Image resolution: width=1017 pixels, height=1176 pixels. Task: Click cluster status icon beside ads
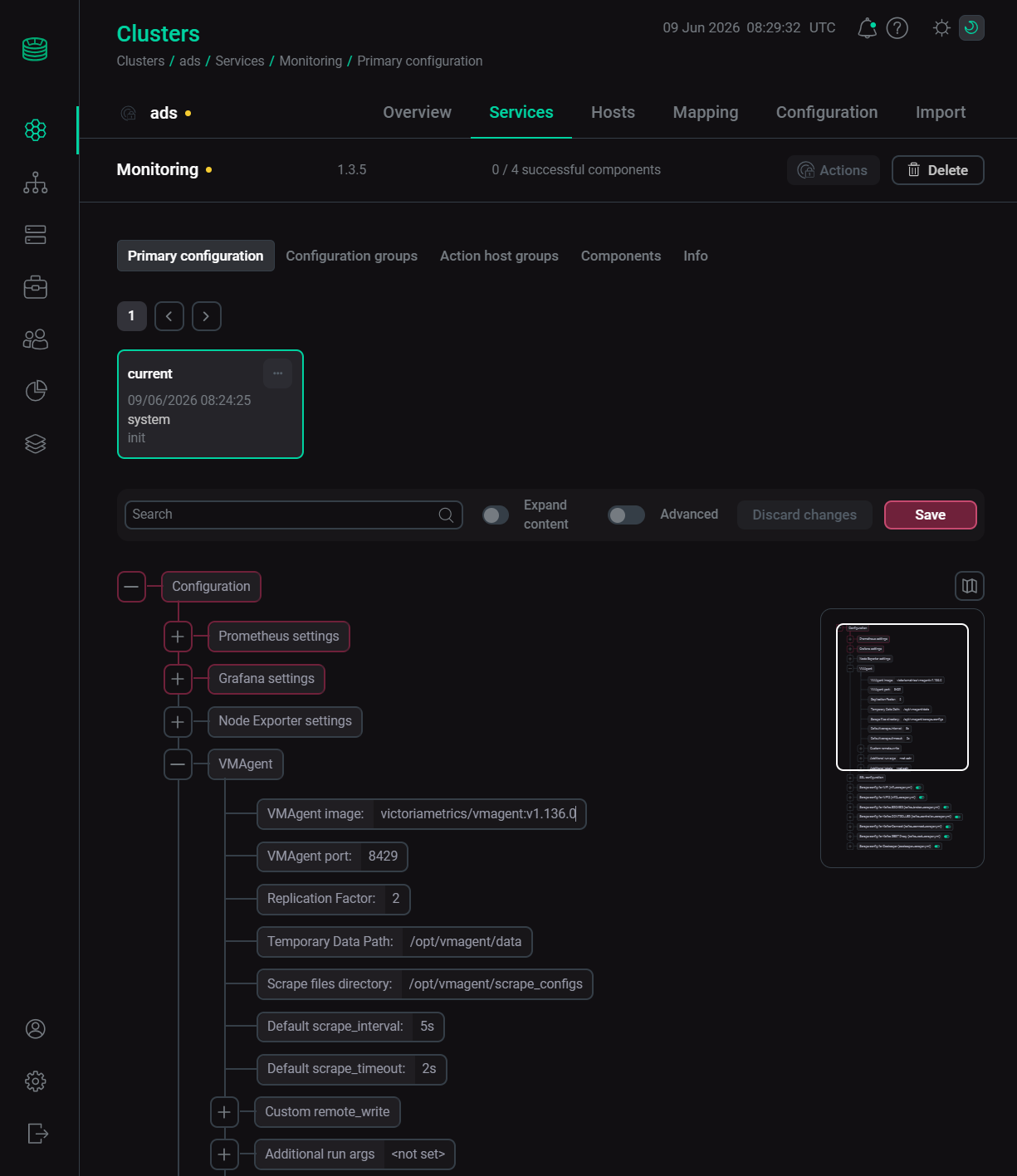(x=129, y=113)
